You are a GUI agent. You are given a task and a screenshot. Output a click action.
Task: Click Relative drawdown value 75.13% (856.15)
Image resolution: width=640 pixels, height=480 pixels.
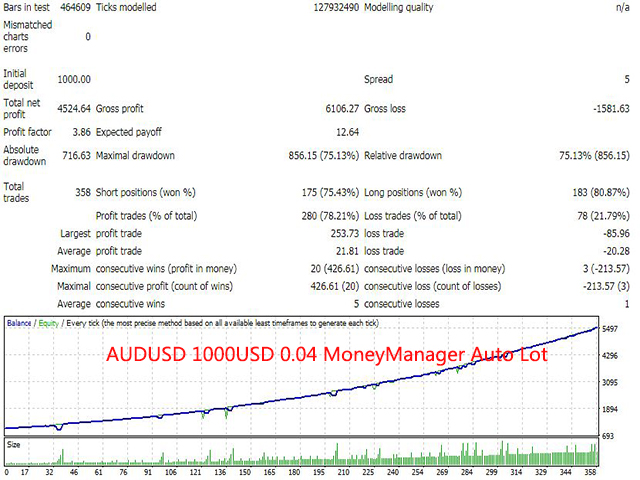594,156
